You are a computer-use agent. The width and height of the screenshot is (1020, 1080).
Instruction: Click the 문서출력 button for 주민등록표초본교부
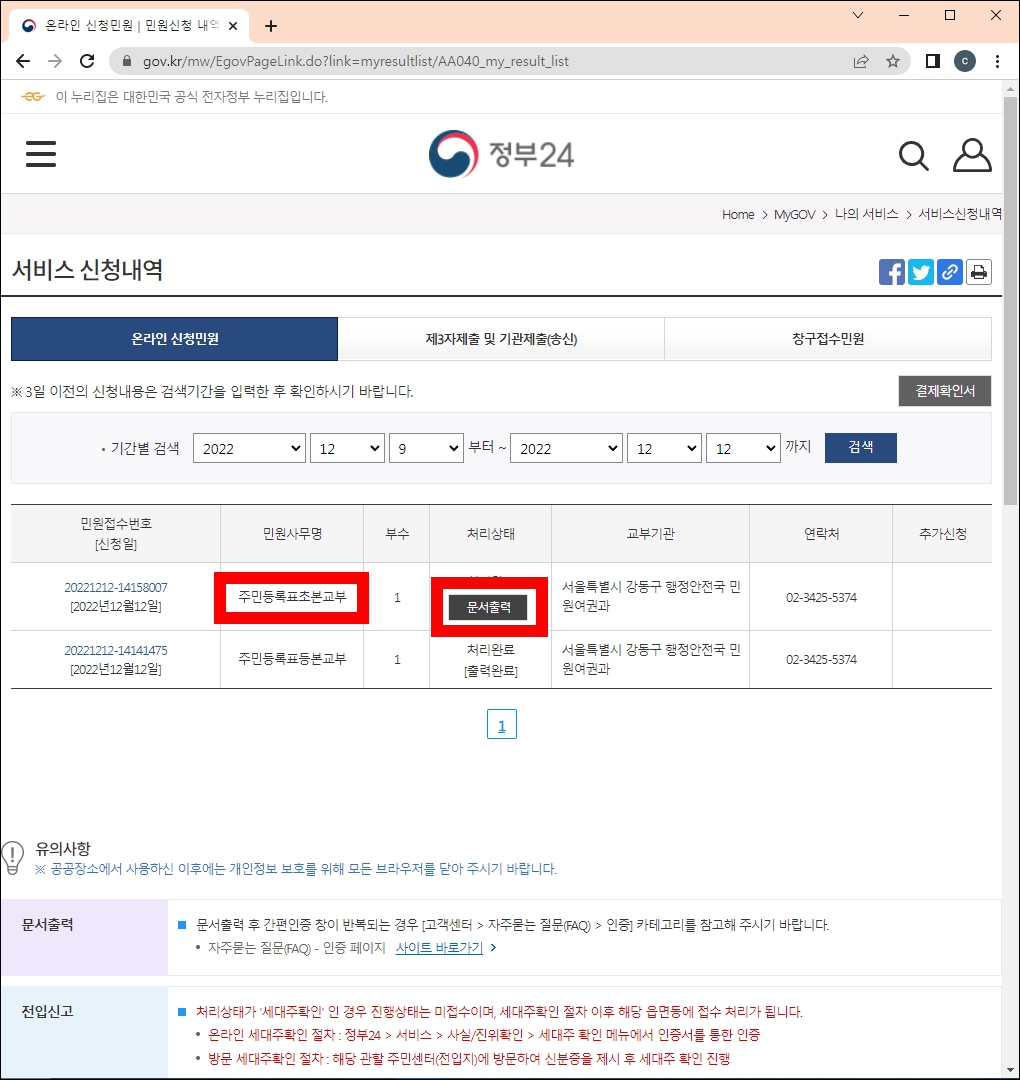(489, 607)
